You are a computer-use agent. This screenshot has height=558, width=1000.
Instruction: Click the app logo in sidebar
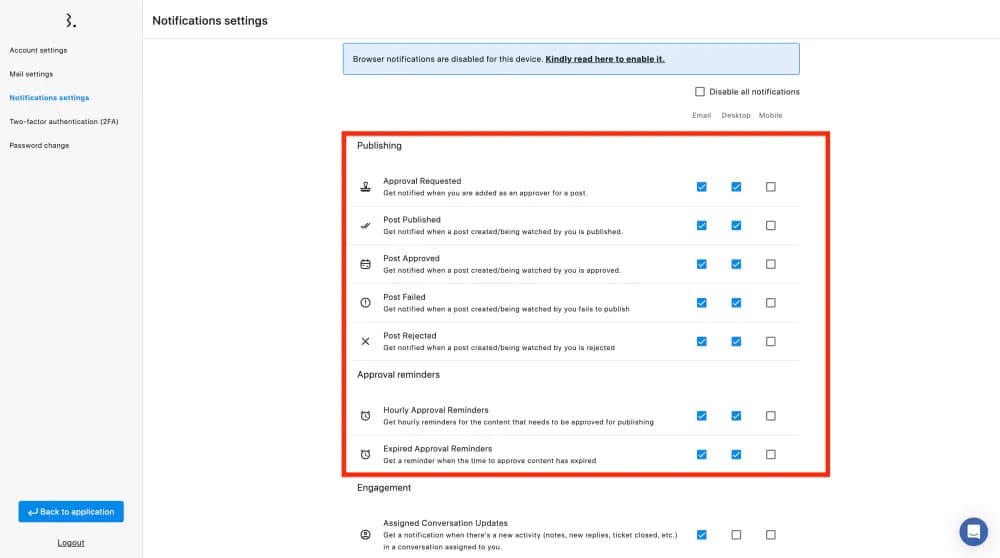pyautogui.click(x=70, y=20)
